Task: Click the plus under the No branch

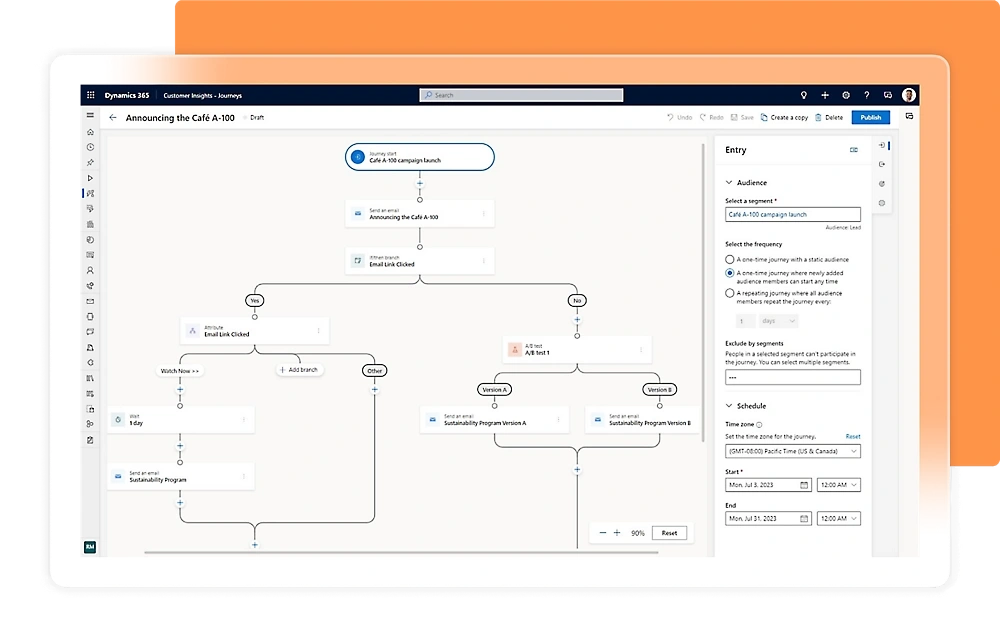Action: point(577,320)
